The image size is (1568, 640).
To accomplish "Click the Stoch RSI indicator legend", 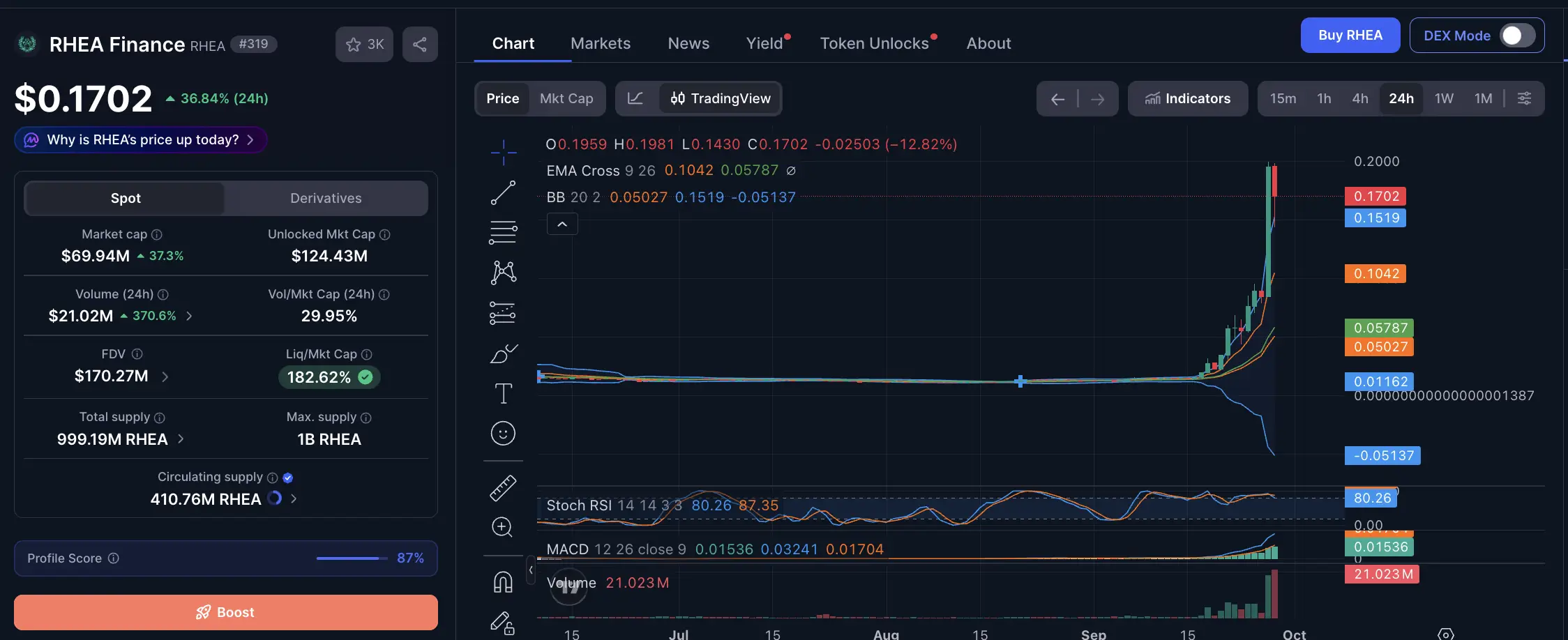I will pyautogui.click(x=662, y=505).
